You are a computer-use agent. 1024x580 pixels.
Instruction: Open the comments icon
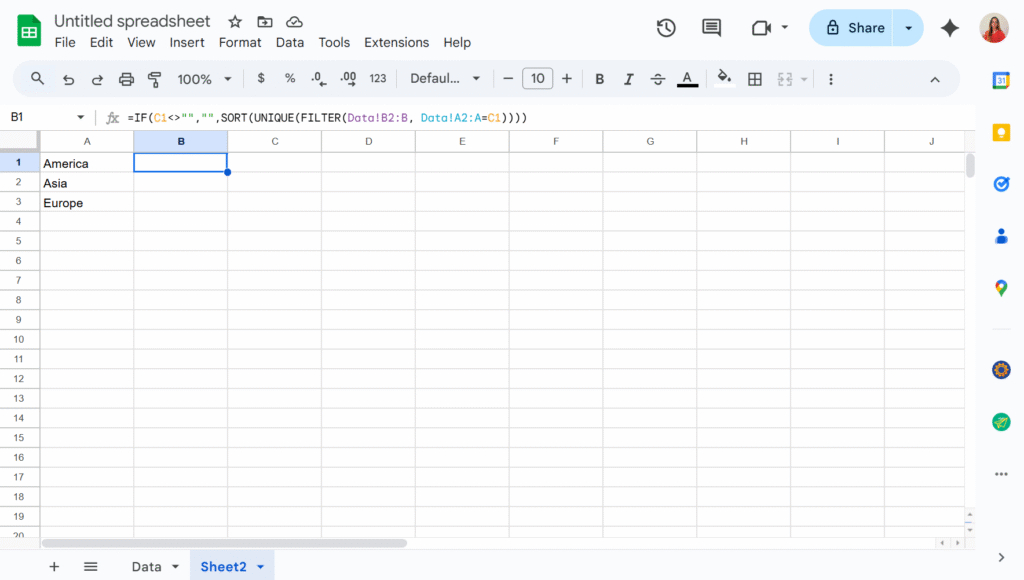pyautogui.click(x=711, y=28)
